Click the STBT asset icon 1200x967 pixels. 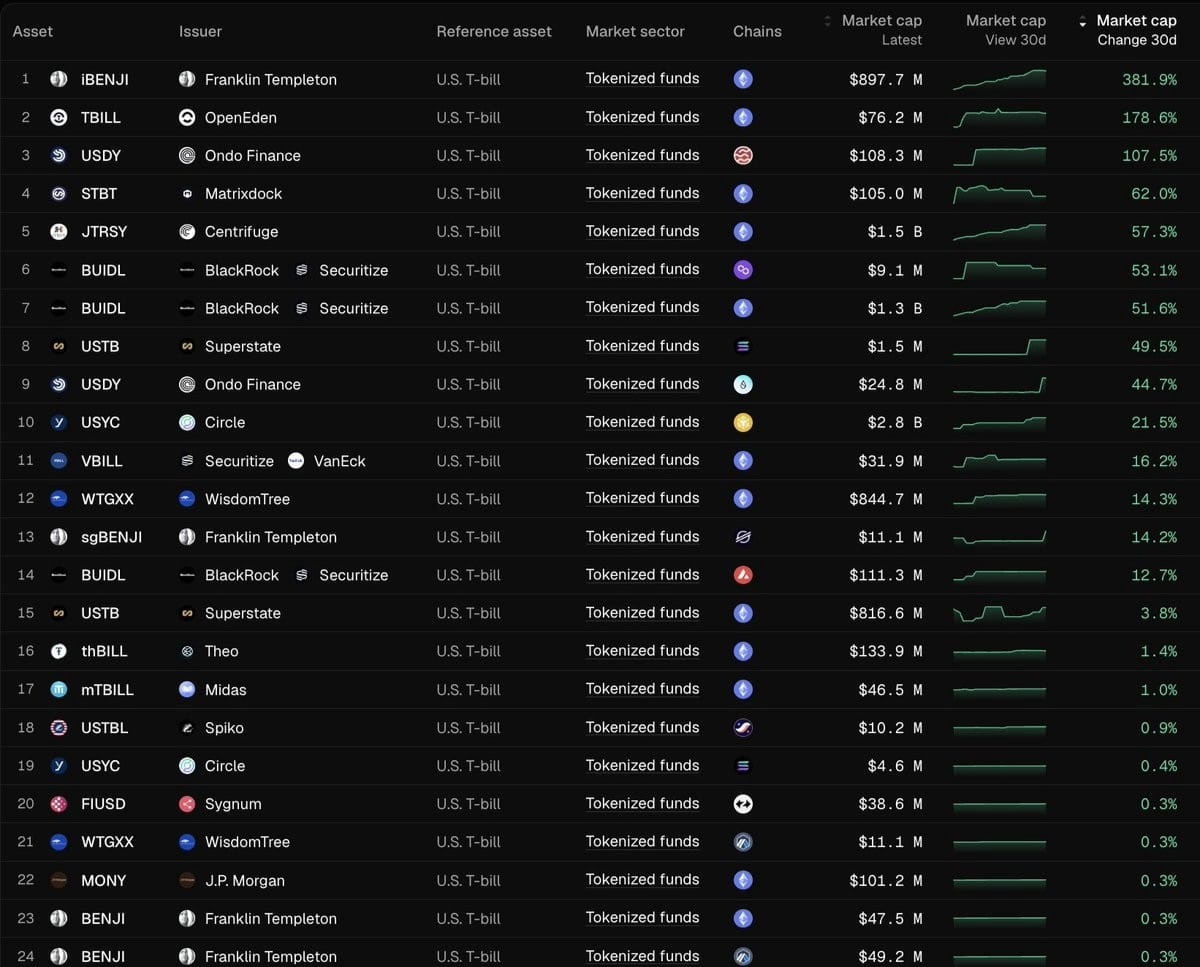(59, 194)
